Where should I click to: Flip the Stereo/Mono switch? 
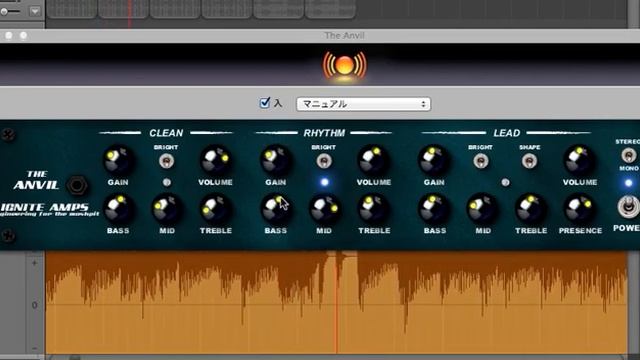pyautogui.click(x=629, y=155)
